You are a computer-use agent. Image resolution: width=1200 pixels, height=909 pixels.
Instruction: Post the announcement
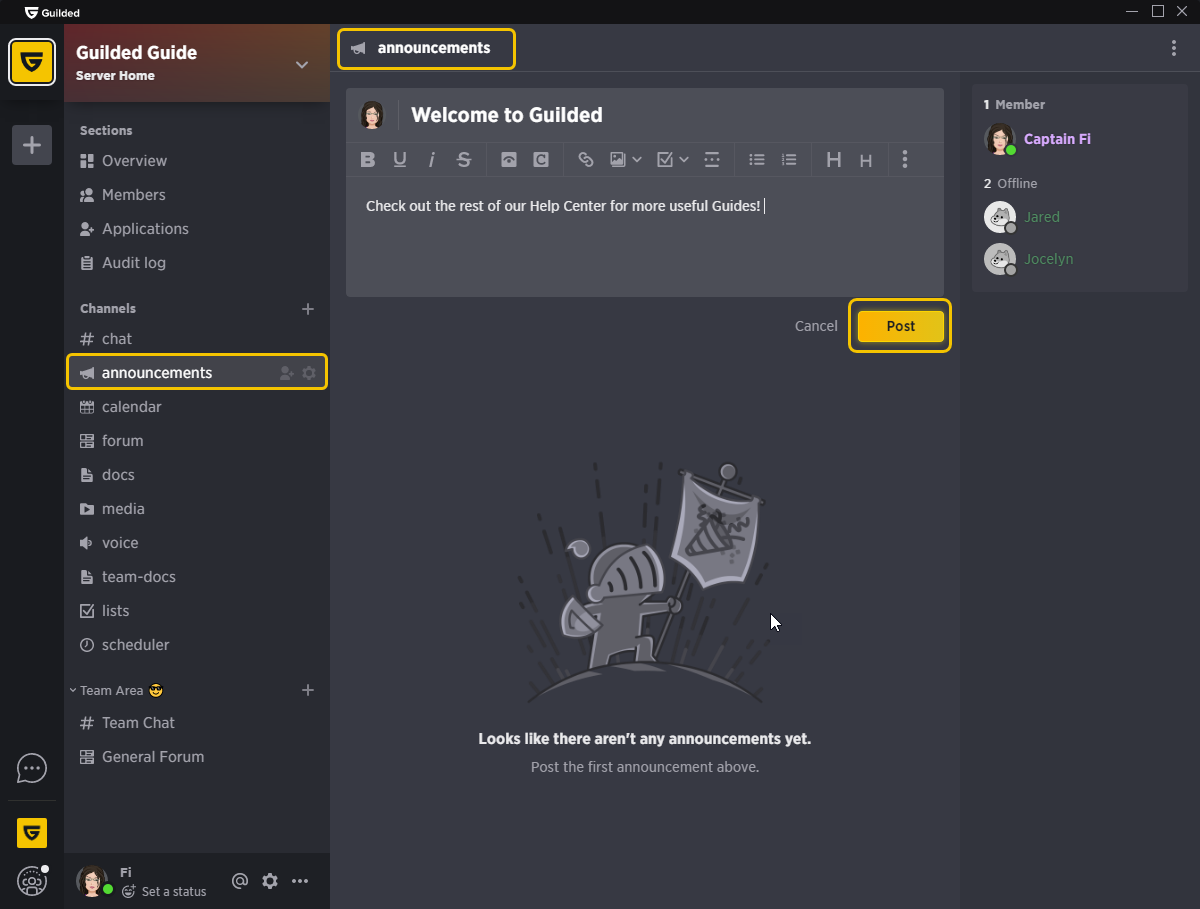coord(900,326)
